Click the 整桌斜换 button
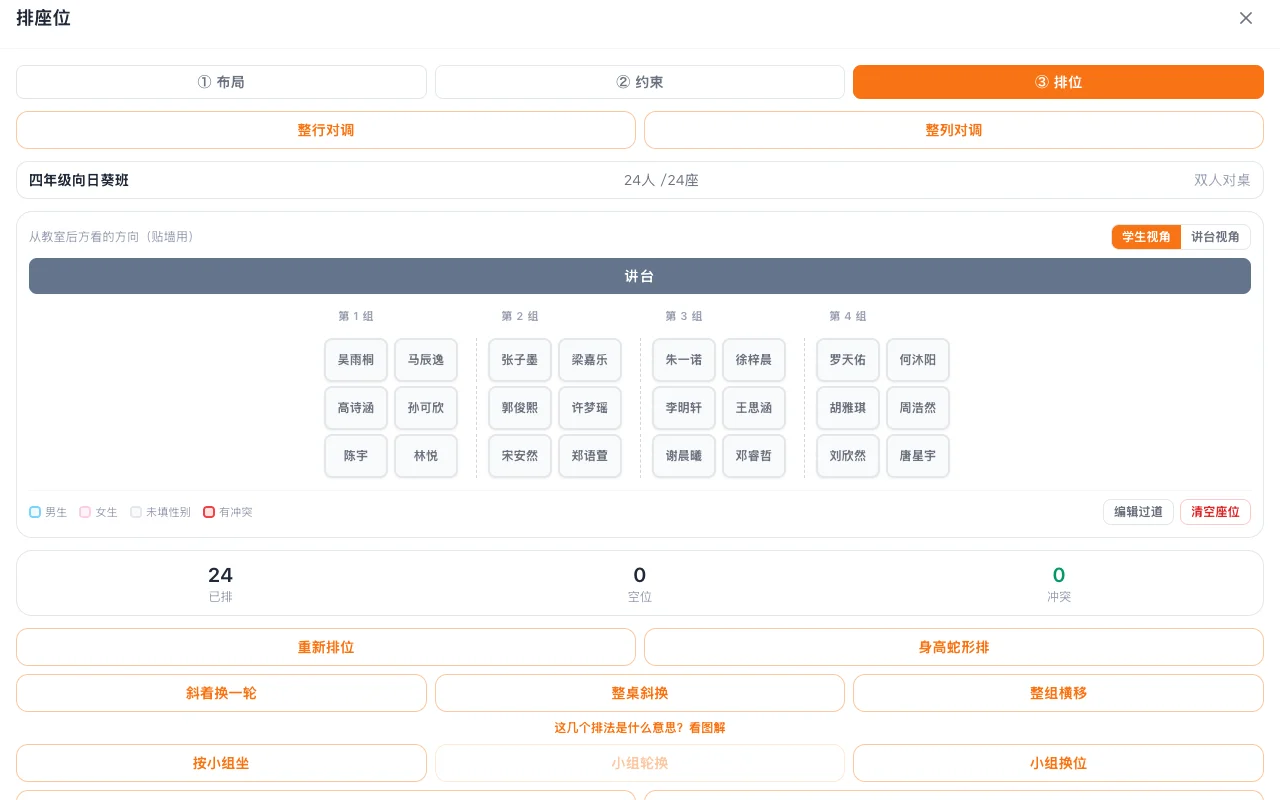1280x800 pixels. pyautogui.click(x=640, y=693)
